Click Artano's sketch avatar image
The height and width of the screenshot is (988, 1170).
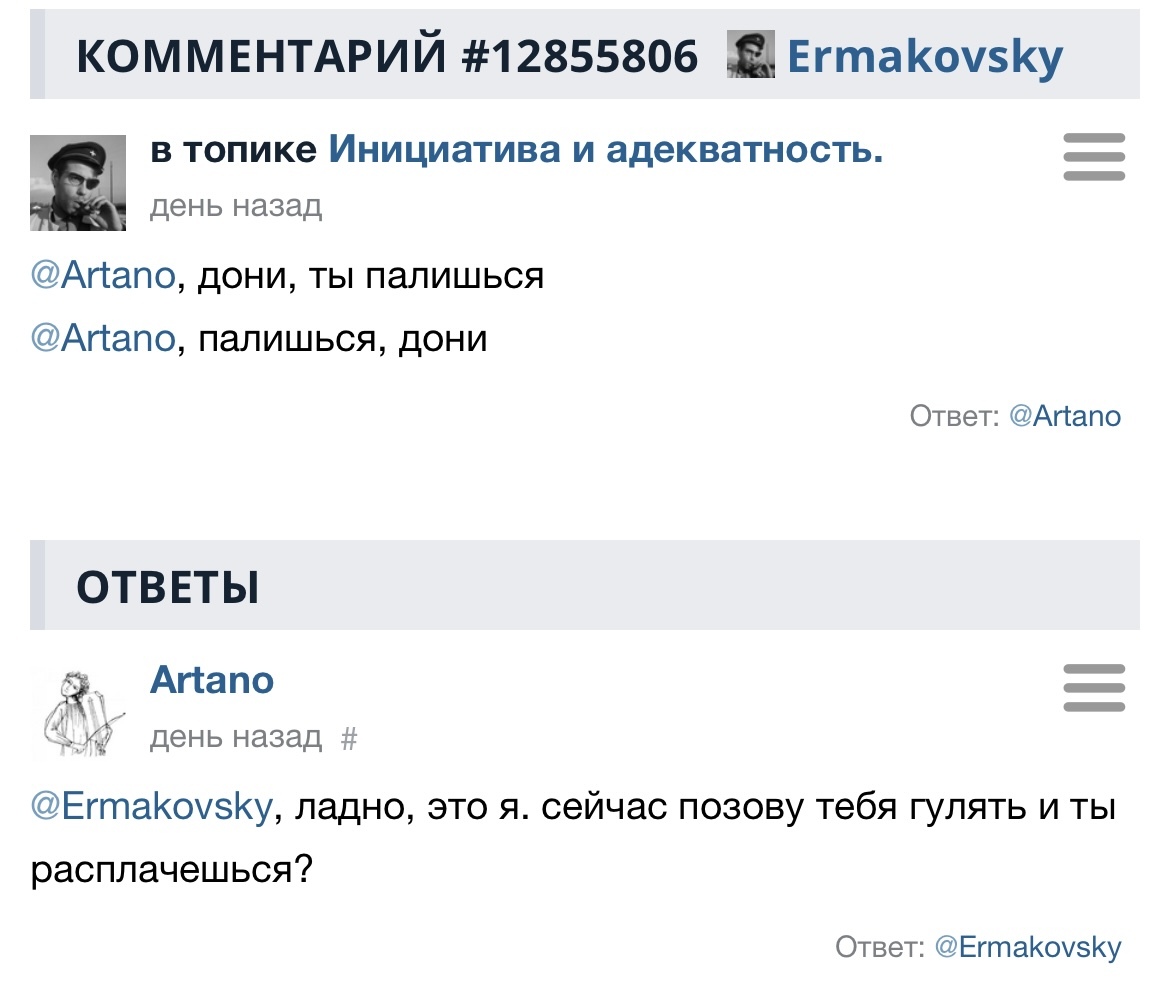tap(78, 710)
